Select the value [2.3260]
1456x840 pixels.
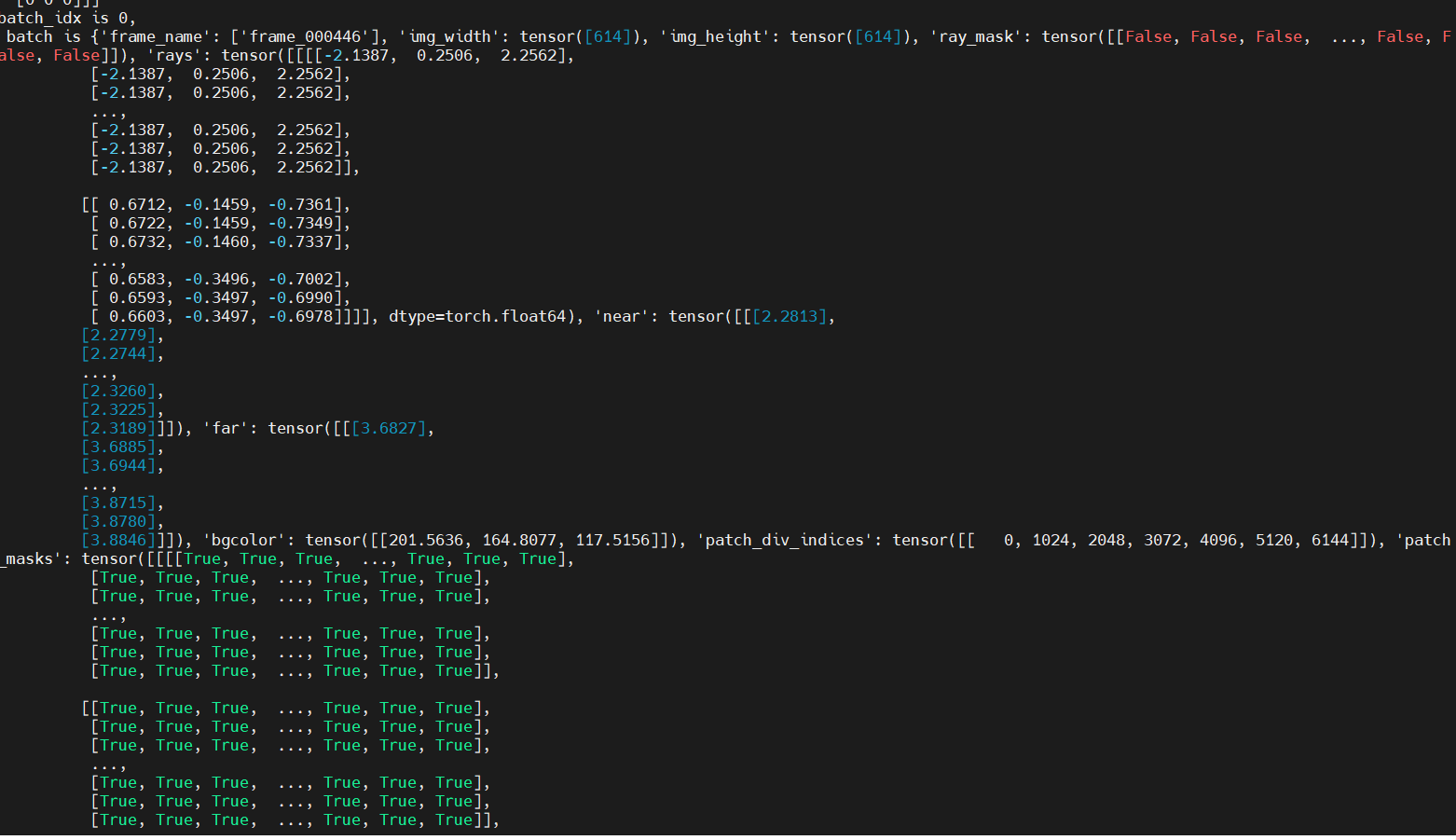click(x=118, y=391)
